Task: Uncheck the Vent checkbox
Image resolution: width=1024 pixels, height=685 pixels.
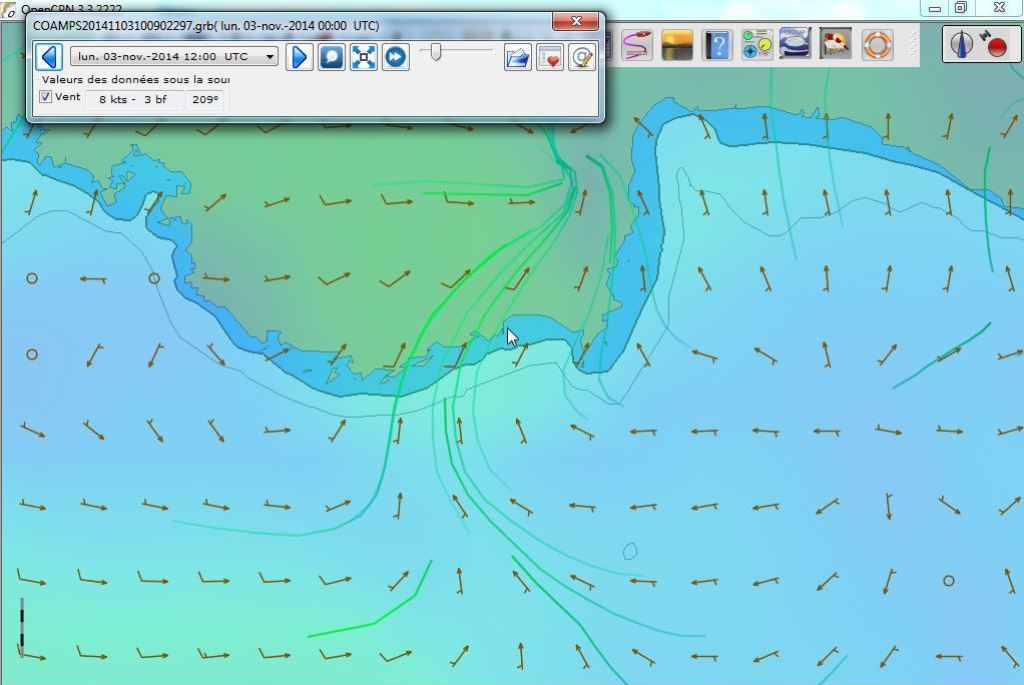Action: pyautogui.click(x=45, y=97)
